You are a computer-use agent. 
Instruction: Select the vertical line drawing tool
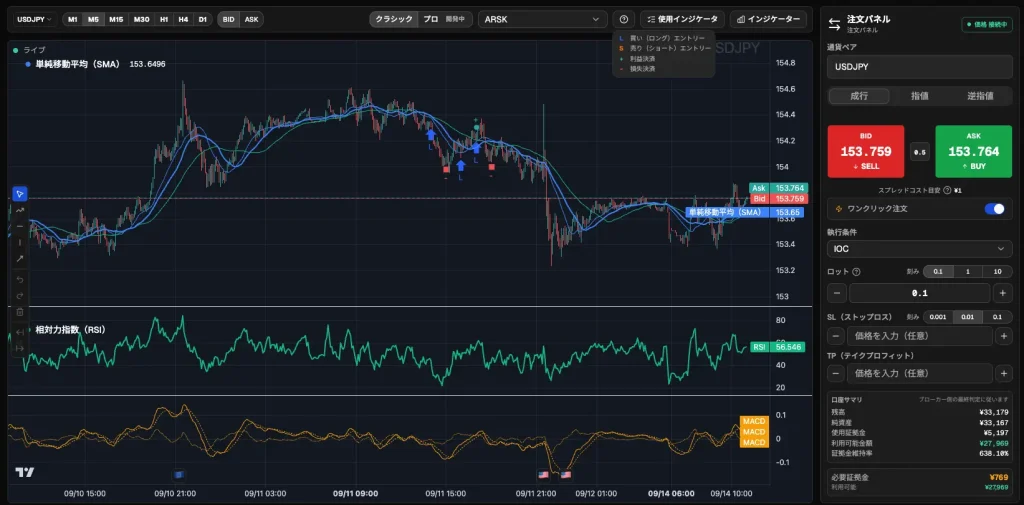[20, 242]
